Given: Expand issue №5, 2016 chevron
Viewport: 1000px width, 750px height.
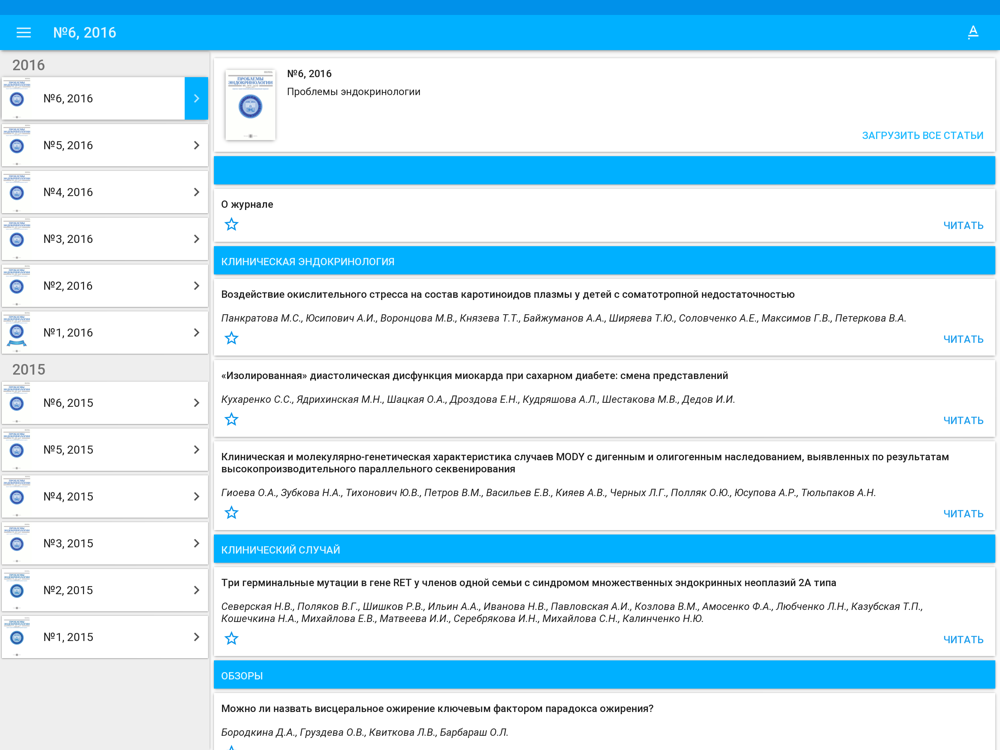Looking at the screenshot, I should pos(196,145).
